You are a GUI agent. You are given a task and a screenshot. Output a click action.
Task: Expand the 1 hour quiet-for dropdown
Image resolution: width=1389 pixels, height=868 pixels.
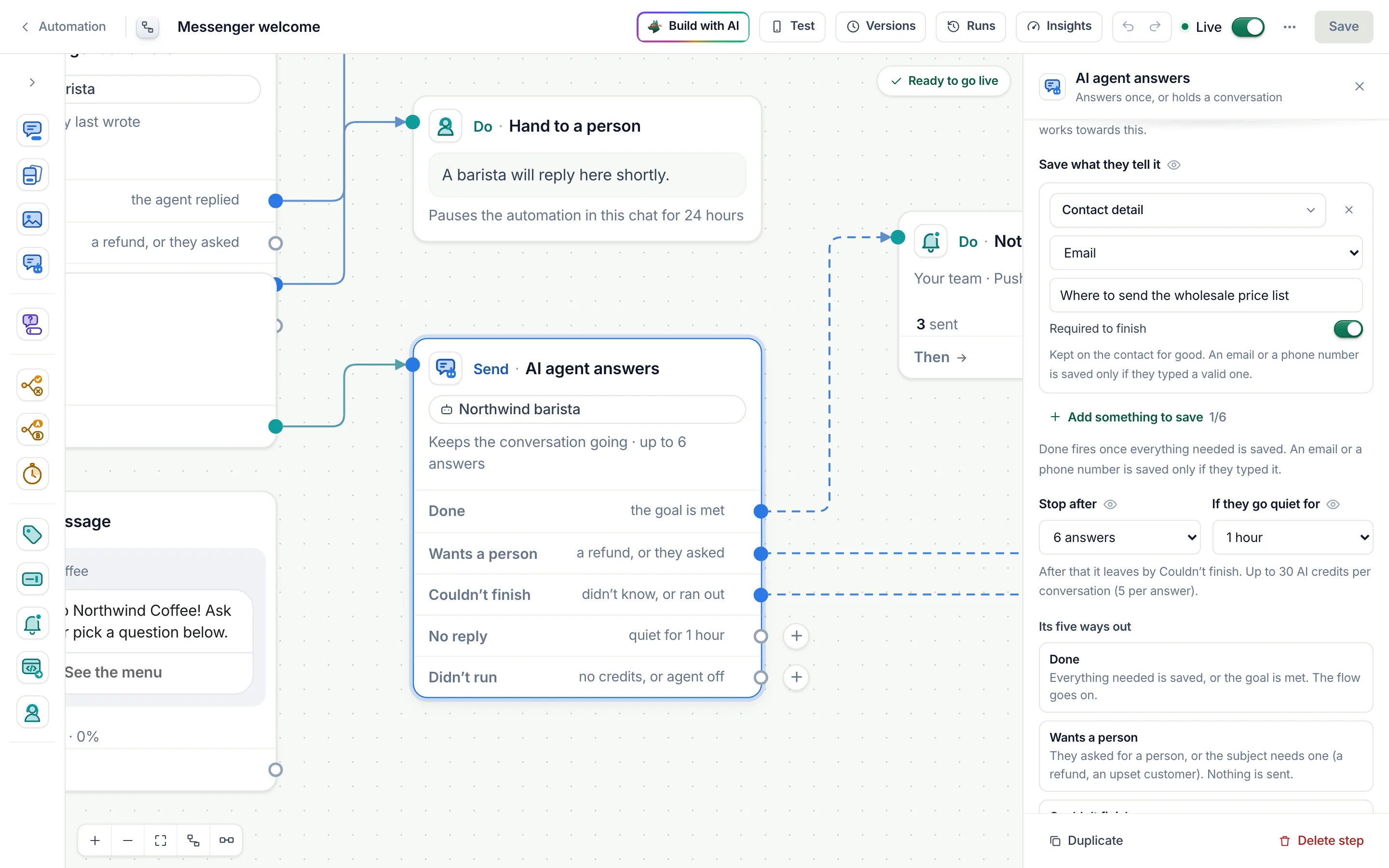pyautogui.click(x=1292, y=537)
